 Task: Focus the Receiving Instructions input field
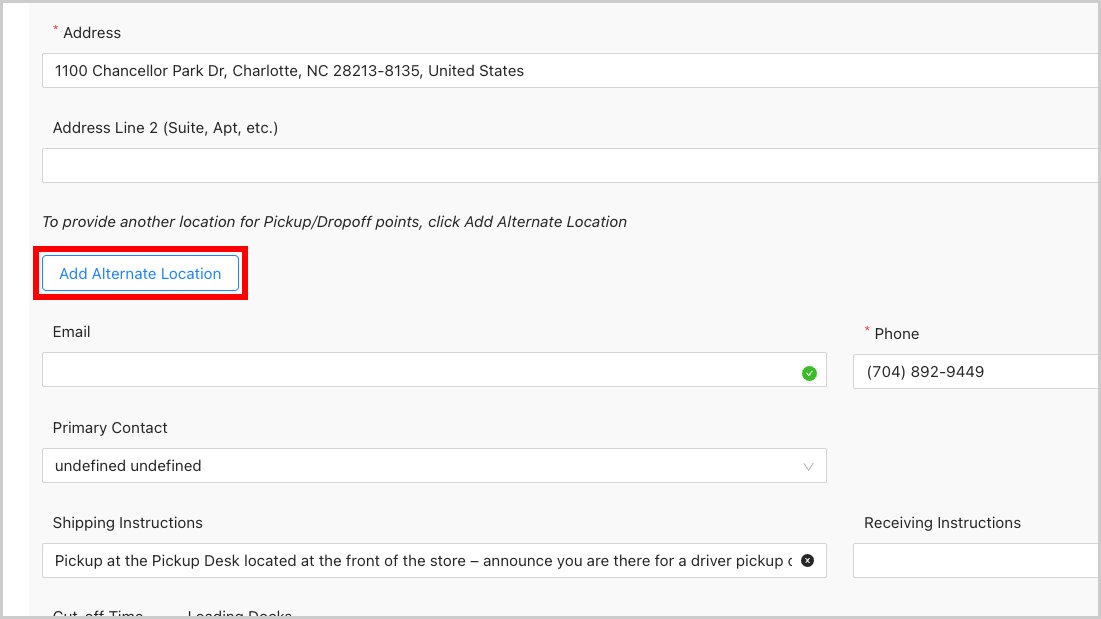point(975,561)
